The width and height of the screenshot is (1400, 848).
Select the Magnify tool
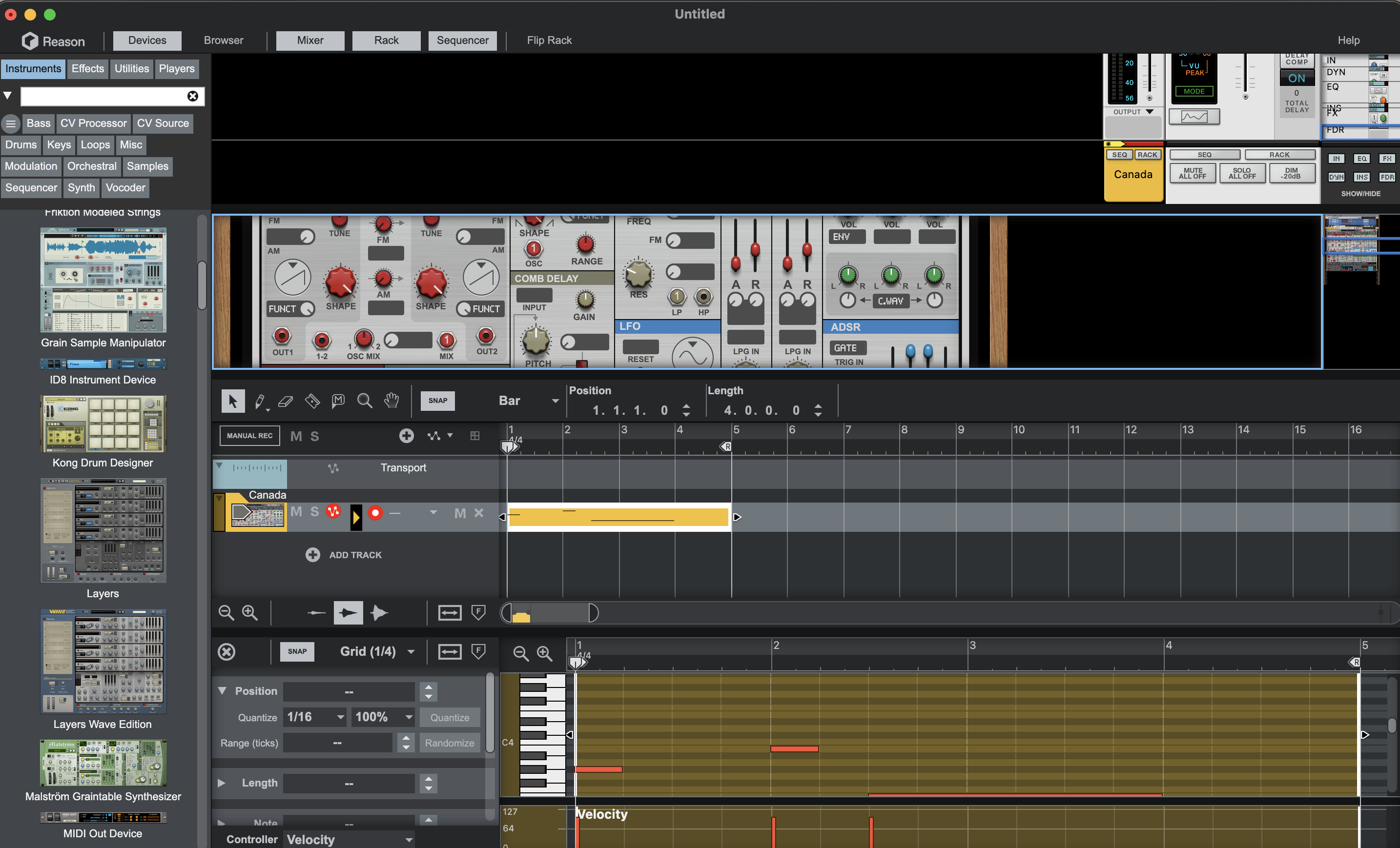coord(365,401)
